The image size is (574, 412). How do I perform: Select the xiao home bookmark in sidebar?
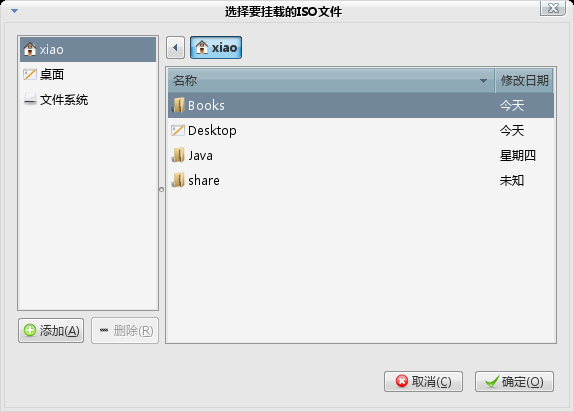(x=88, y=49)
